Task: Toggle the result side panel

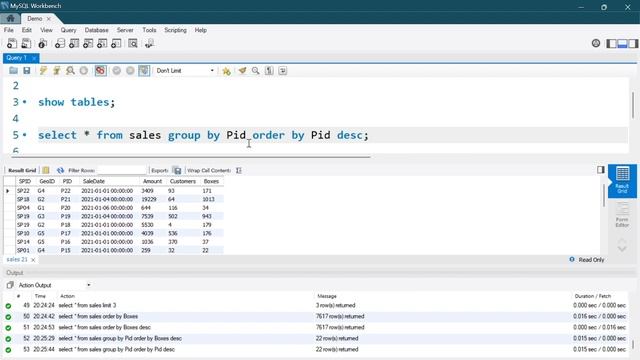Action: pyautogui.click(x=600, y=170)
